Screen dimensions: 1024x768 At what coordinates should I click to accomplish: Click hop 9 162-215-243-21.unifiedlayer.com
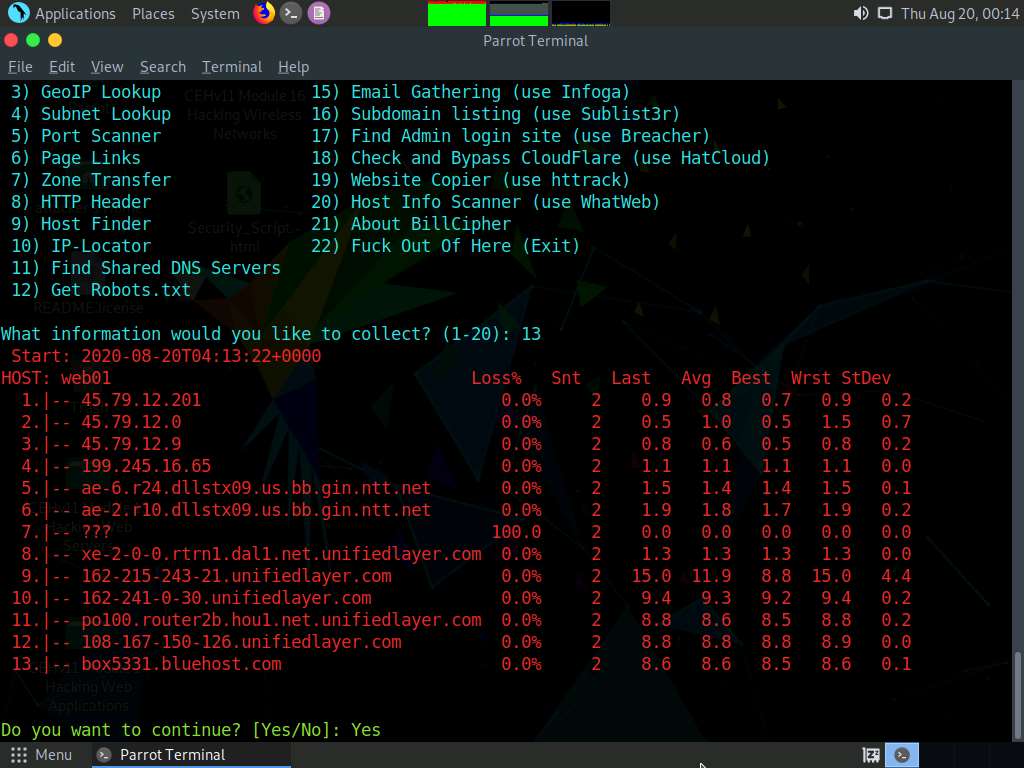tap(236, 576)
